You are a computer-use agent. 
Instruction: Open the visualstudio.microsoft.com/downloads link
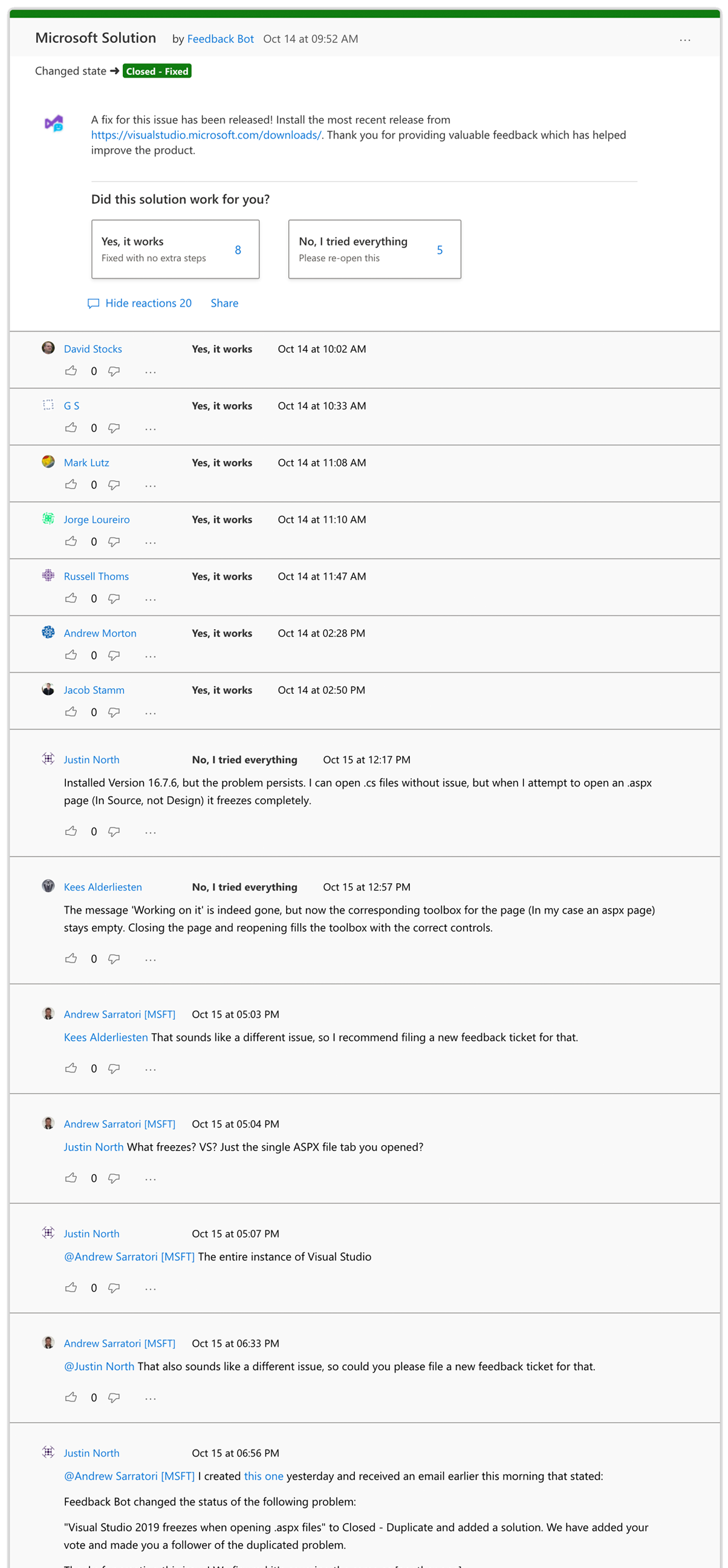click(206, 135)
